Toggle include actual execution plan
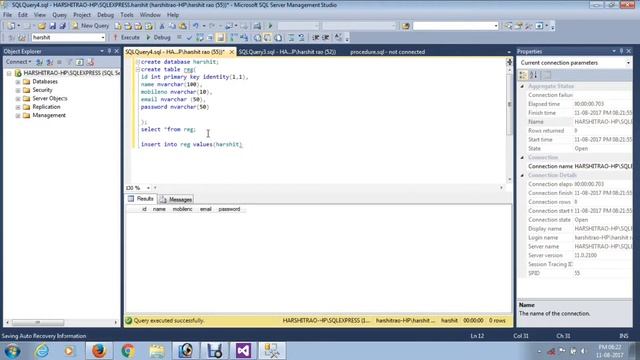The height and width of the screenshot is (360, 640). point(234,38)
